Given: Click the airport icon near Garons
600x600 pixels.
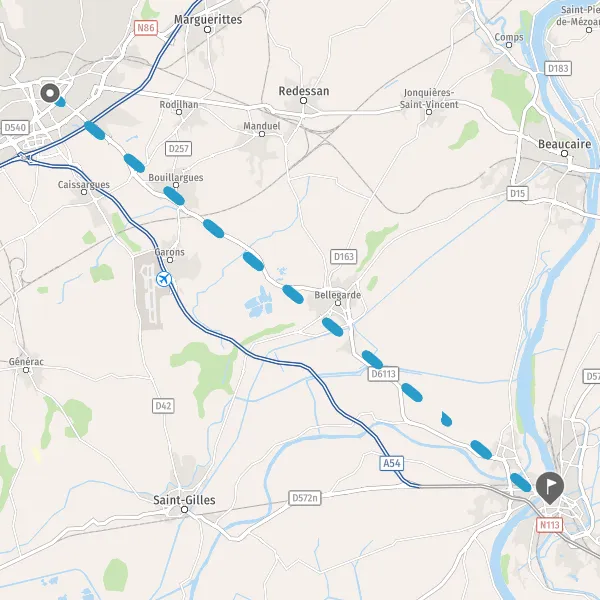Looking at the screenshot, I should coord(164,279).
